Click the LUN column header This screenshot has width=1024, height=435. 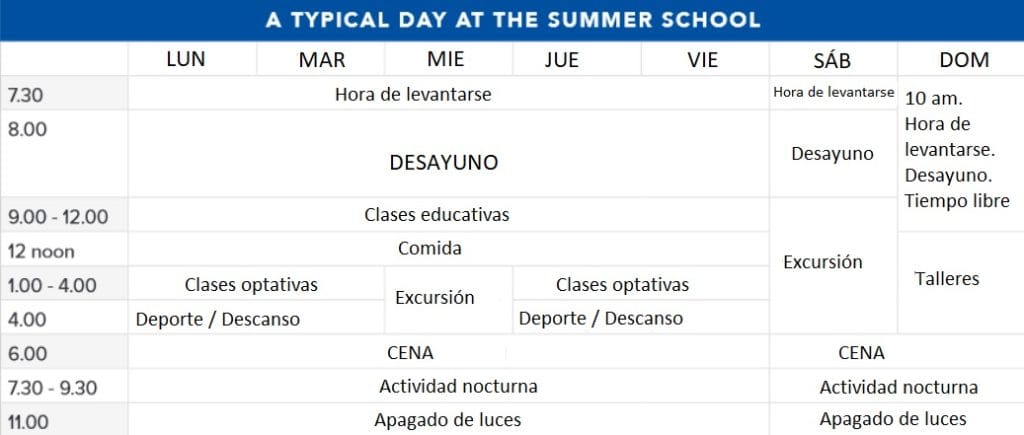click(x=186, y=59)
